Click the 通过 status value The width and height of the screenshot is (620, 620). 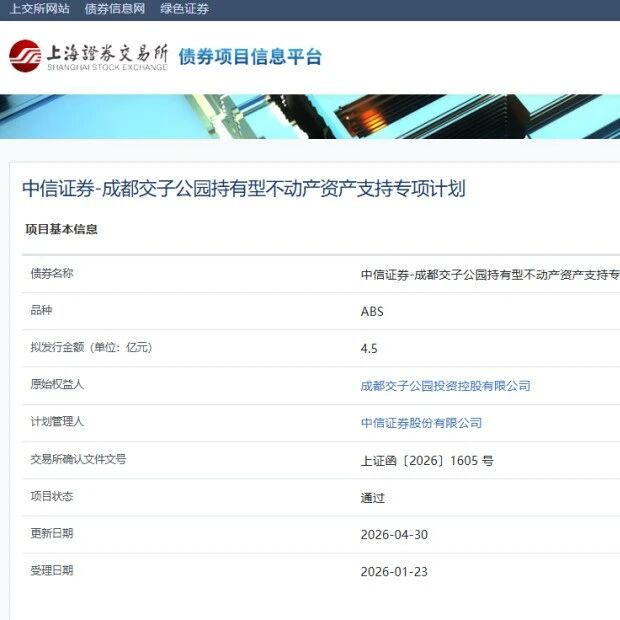click(x=372, y=498)
